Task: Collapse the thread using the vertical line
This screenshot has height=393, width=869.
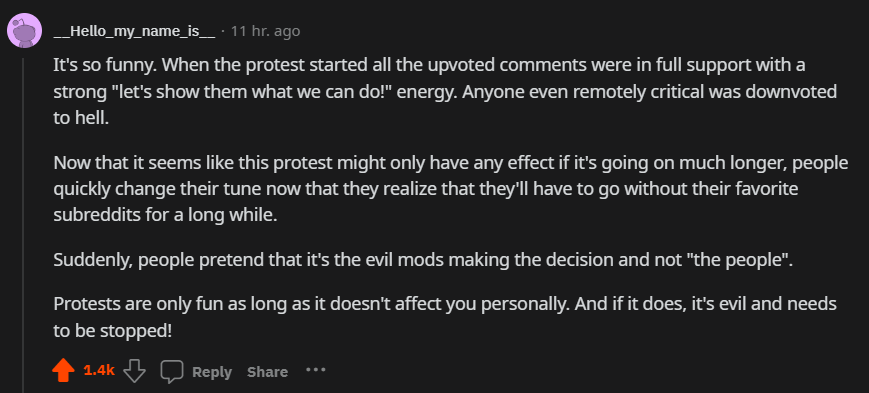Action: click(23, 224)
